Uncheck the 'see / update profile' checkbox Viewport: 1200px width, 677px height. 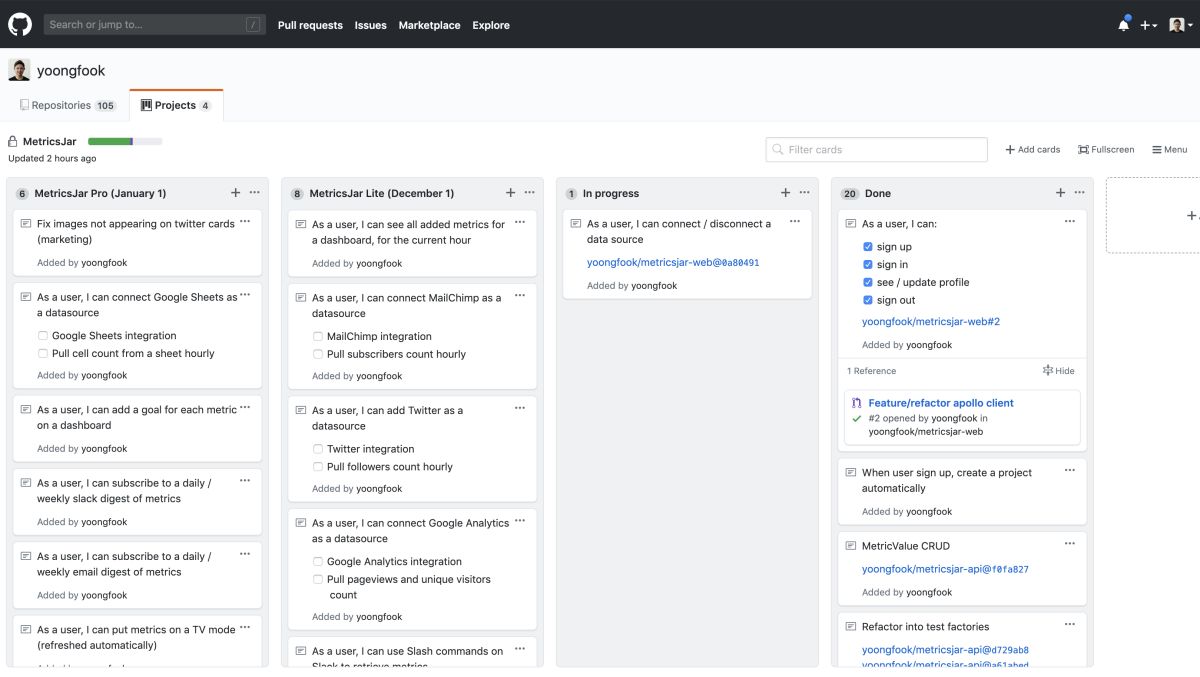click(868, 282)
